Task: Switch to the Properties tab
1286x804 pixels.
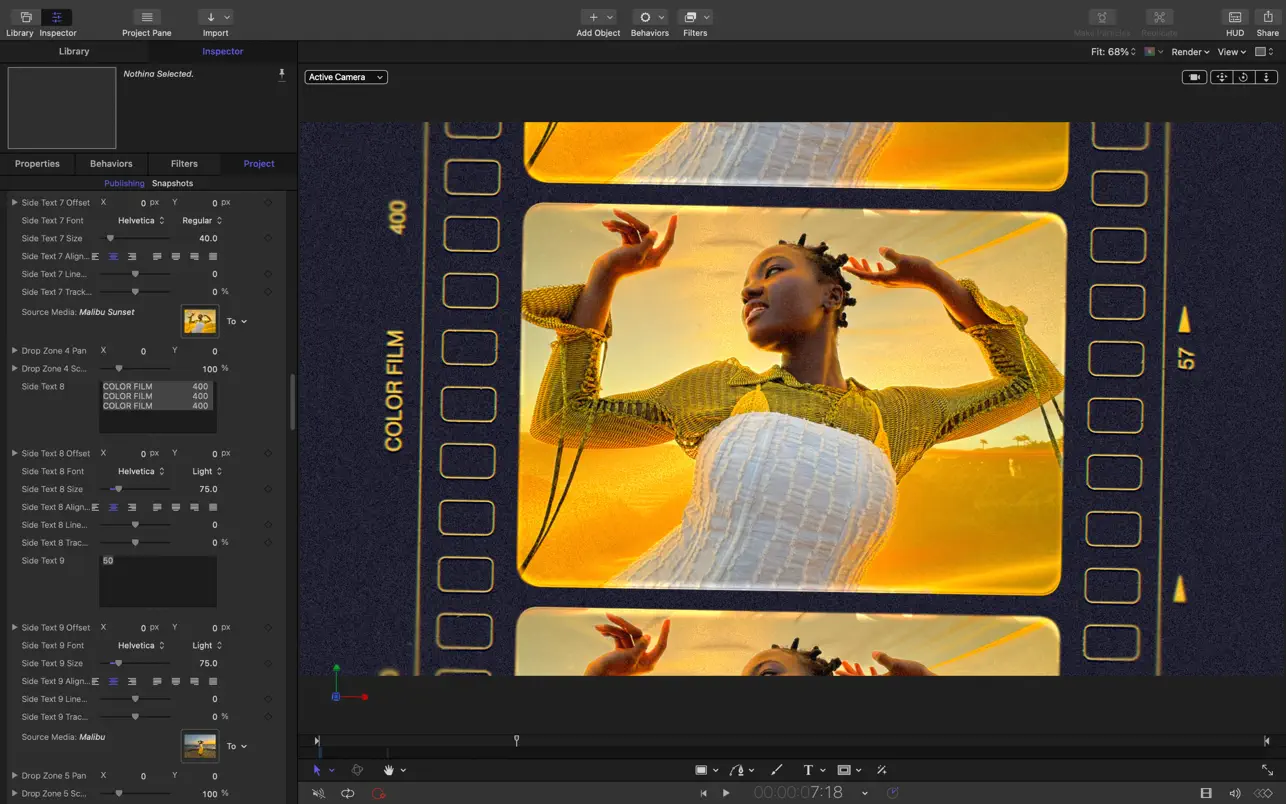Action: [37, 163]
